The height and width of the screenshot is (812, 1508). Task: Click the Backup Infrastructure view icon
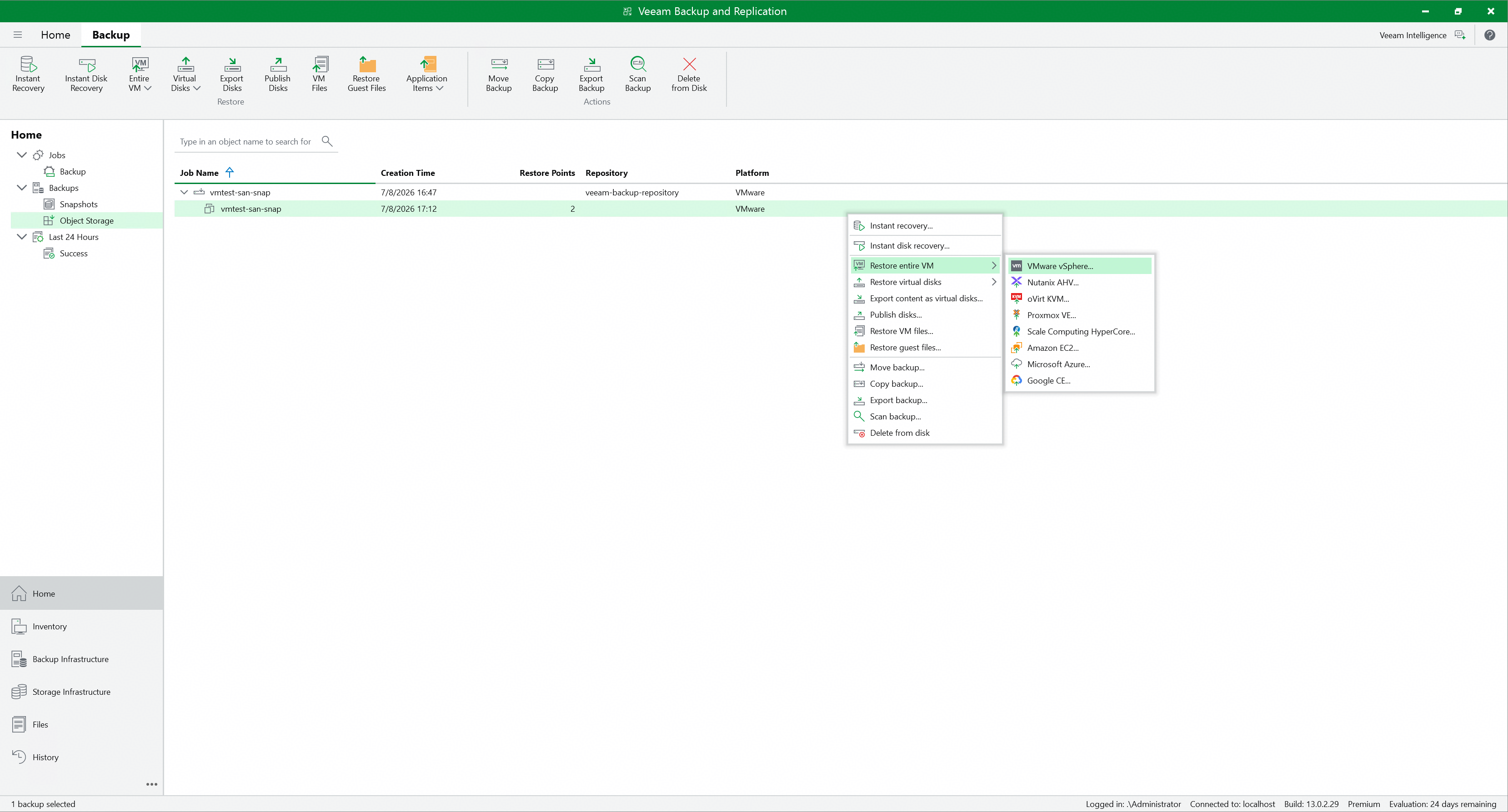19,659
